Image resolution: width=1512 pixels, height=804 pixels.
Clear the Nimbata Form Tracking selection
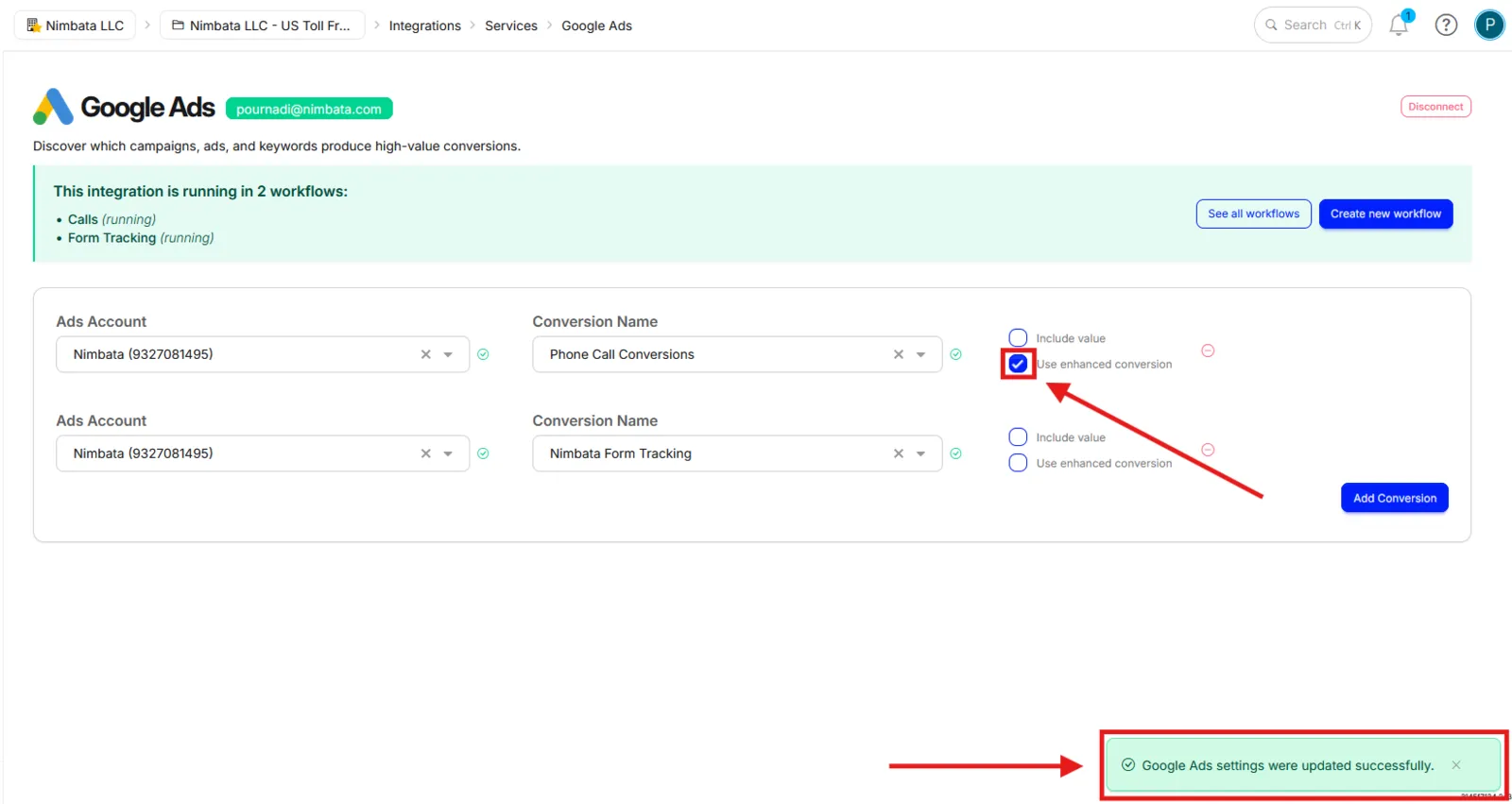[x=899, y=453]
